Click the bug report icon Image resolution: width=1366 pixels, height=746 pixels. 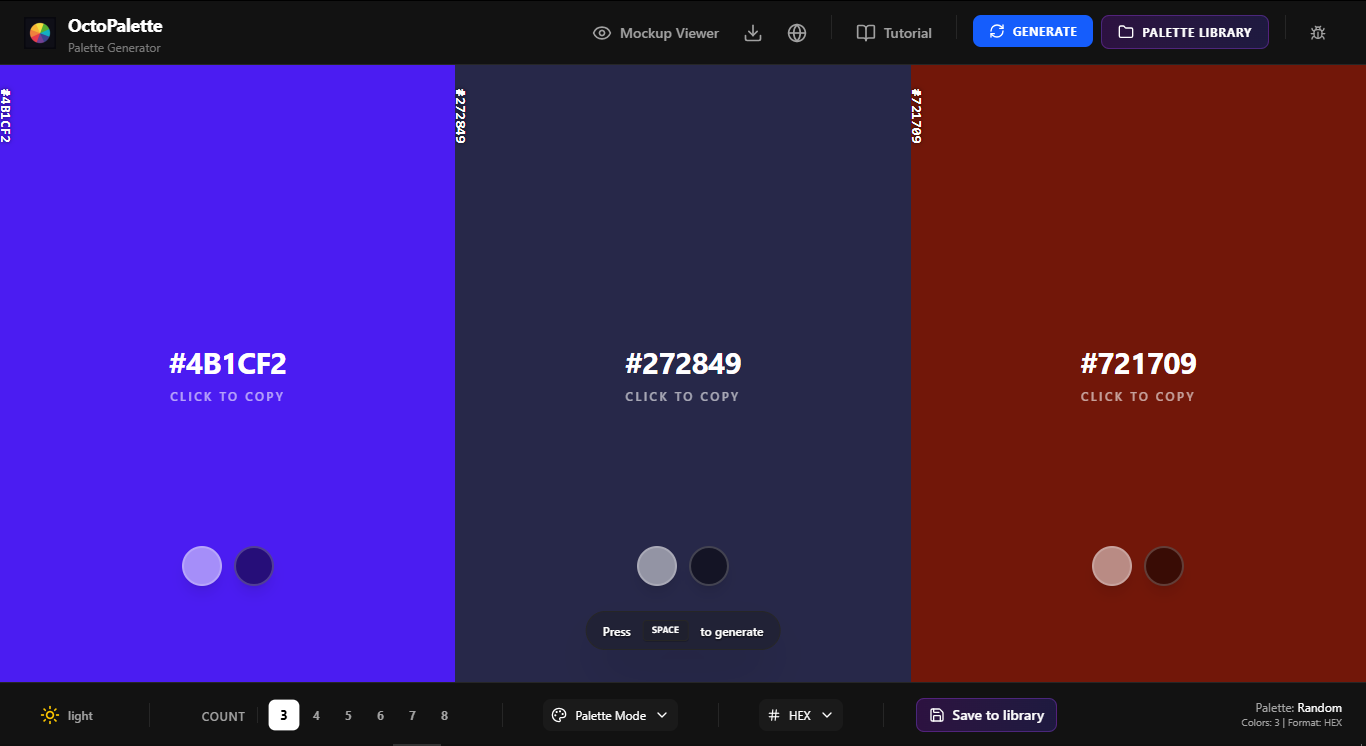coord(1318,33)
